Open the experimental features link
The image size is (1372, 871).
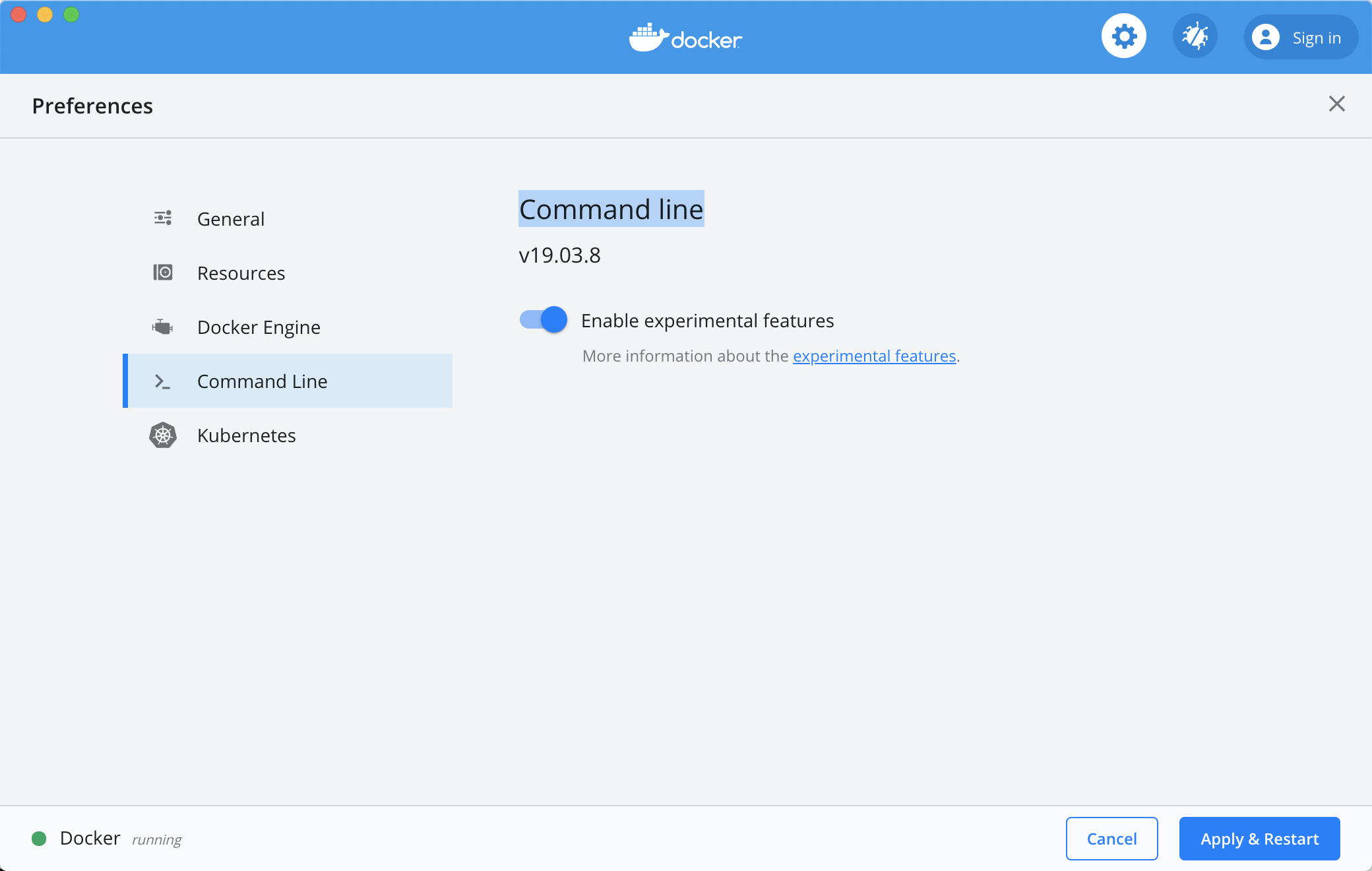[x=874, y=356]
